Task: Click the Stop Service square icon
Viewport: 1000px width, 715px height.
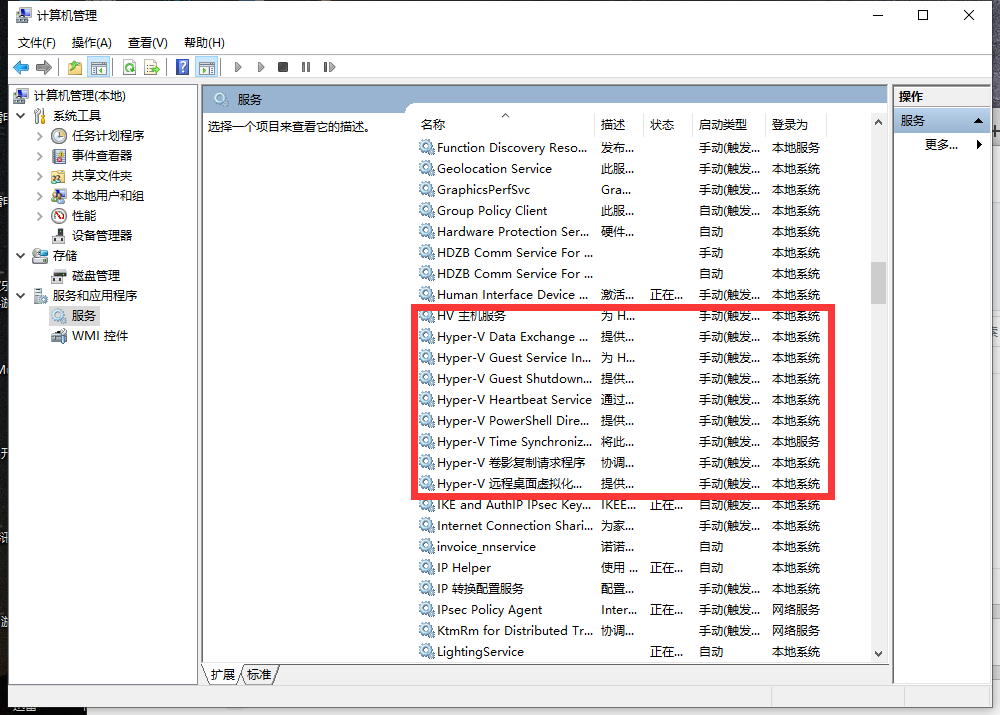Action: (283, 67)
